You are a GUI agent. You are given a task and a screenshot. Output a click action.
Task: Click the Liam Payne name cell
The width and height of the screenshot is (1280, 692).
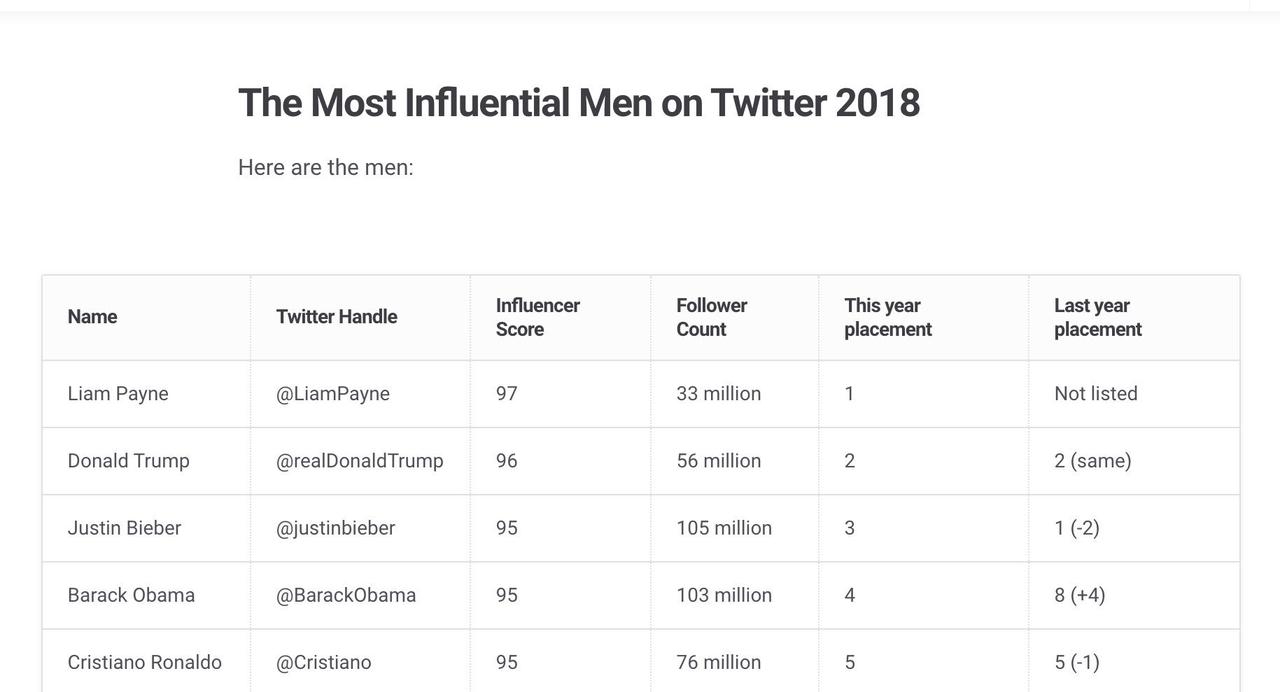[x=118, y=394]
